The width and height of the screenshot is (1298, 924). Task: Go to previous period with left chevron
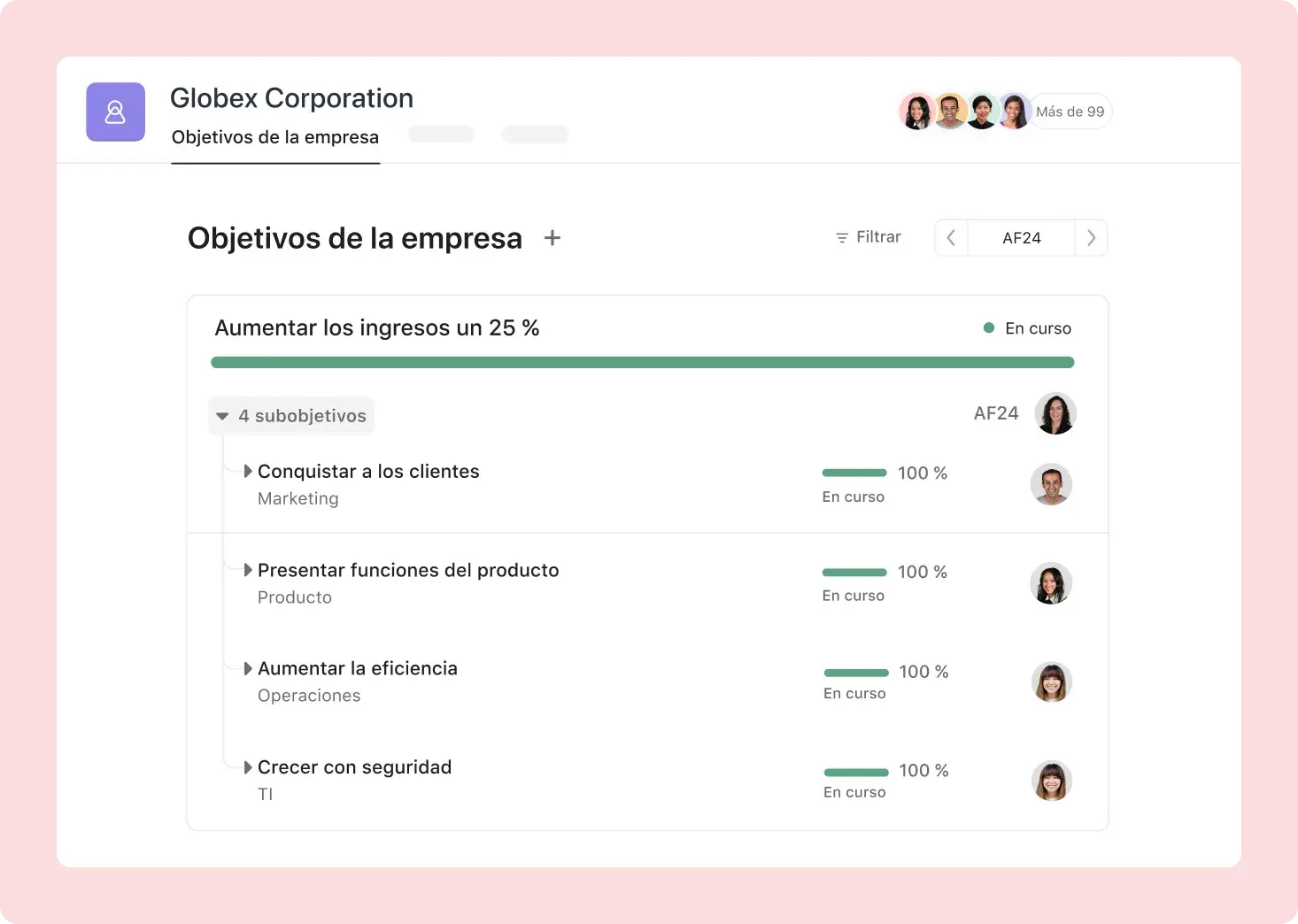coord(951,238)
